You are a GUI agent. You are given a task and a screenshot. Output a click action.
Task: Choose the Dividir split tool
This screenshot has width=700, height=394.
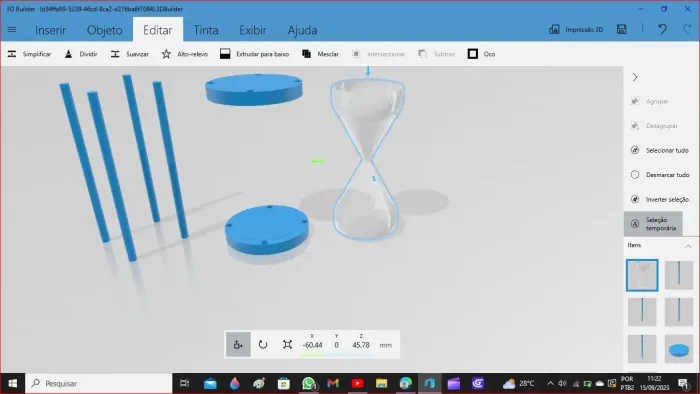[81, 54]
